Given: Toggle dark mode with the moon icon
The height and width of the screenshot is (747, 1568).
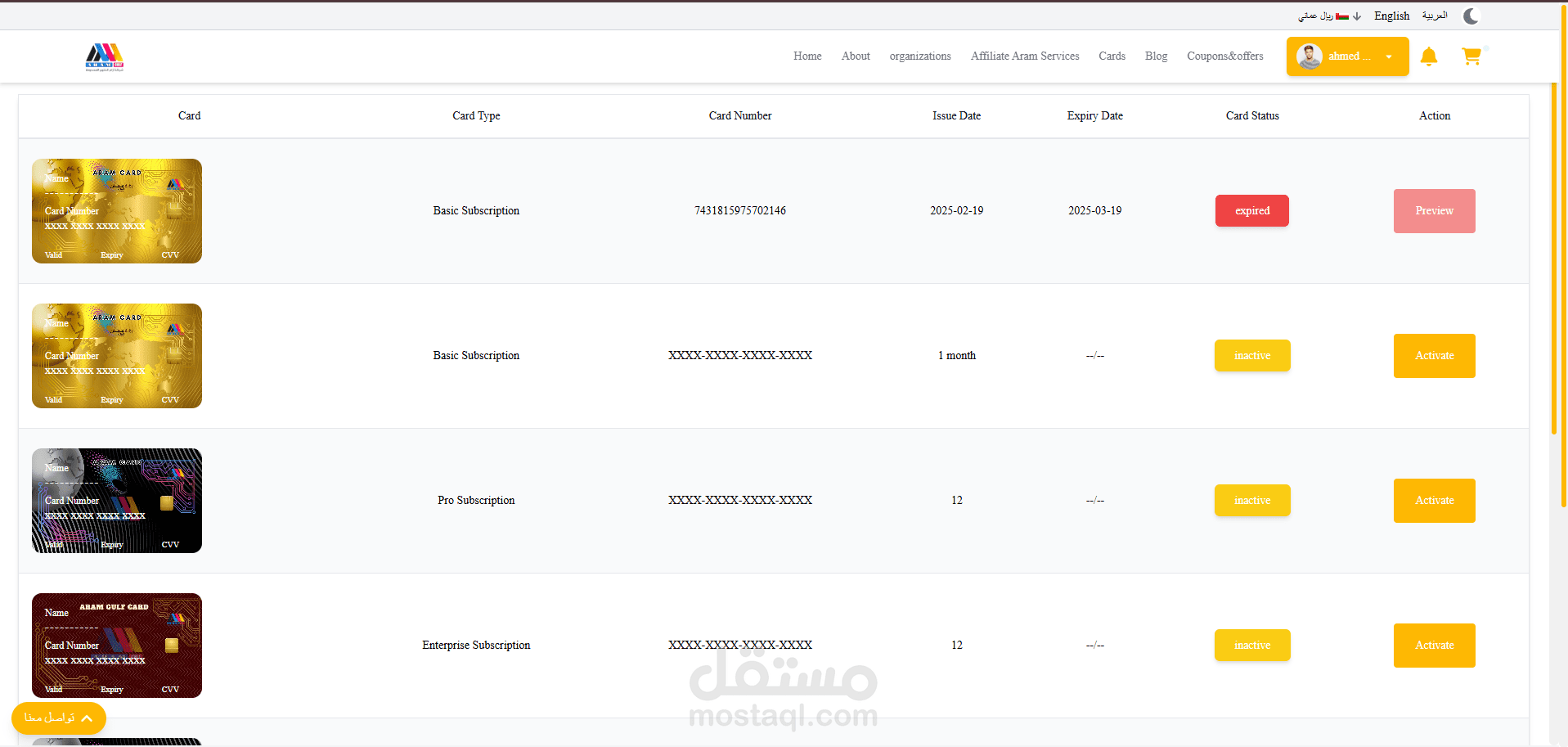Looking at the screenshot, I should (x=1471, y=16).
